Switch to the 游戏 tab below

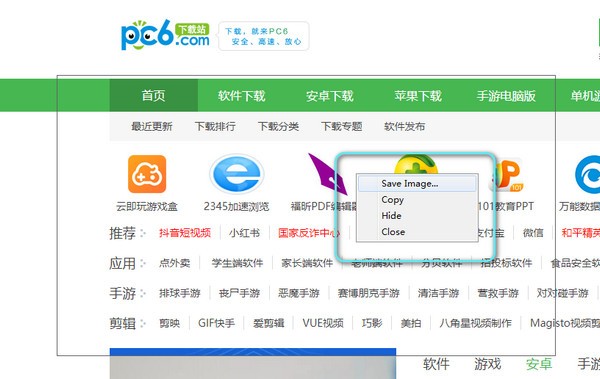point(488,364)
